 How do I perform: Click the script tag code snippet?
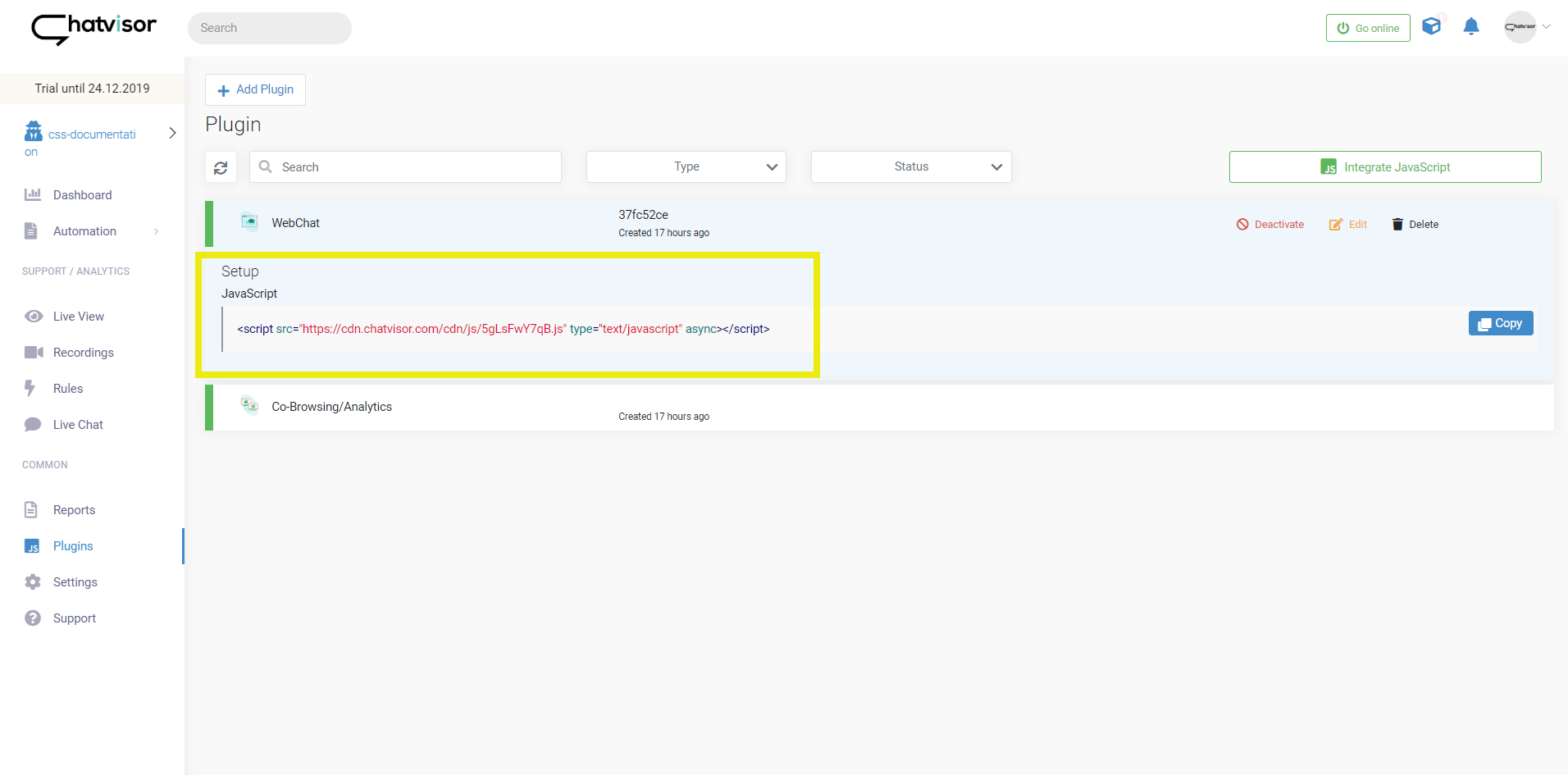coord(504,329)
